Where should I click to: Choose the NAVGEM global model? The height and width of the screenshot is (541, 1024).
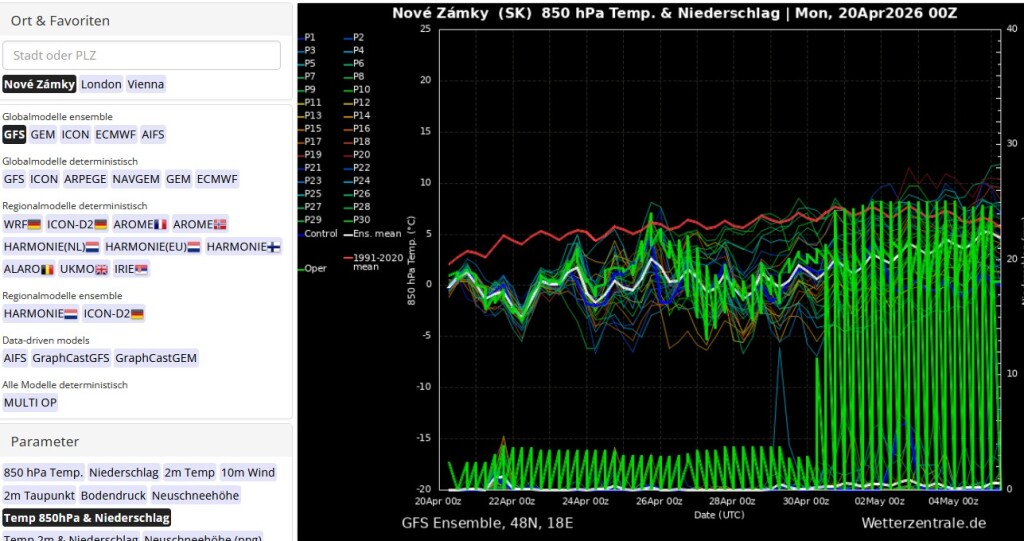[x=135, y=179]
